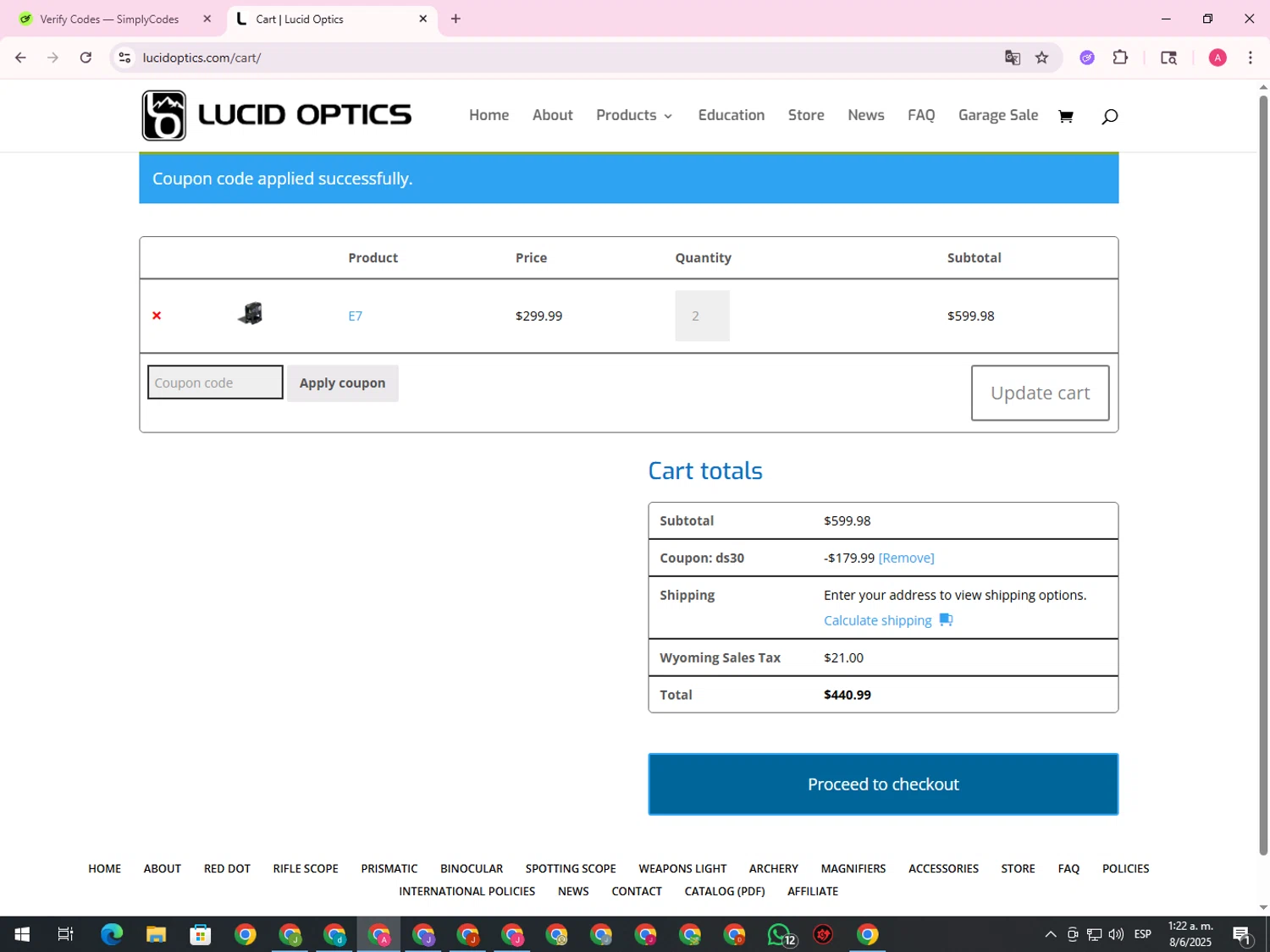Click the Calculate shipping link
The height and width of the screenshot is (952, 1270).
click(x=878, y=620)
